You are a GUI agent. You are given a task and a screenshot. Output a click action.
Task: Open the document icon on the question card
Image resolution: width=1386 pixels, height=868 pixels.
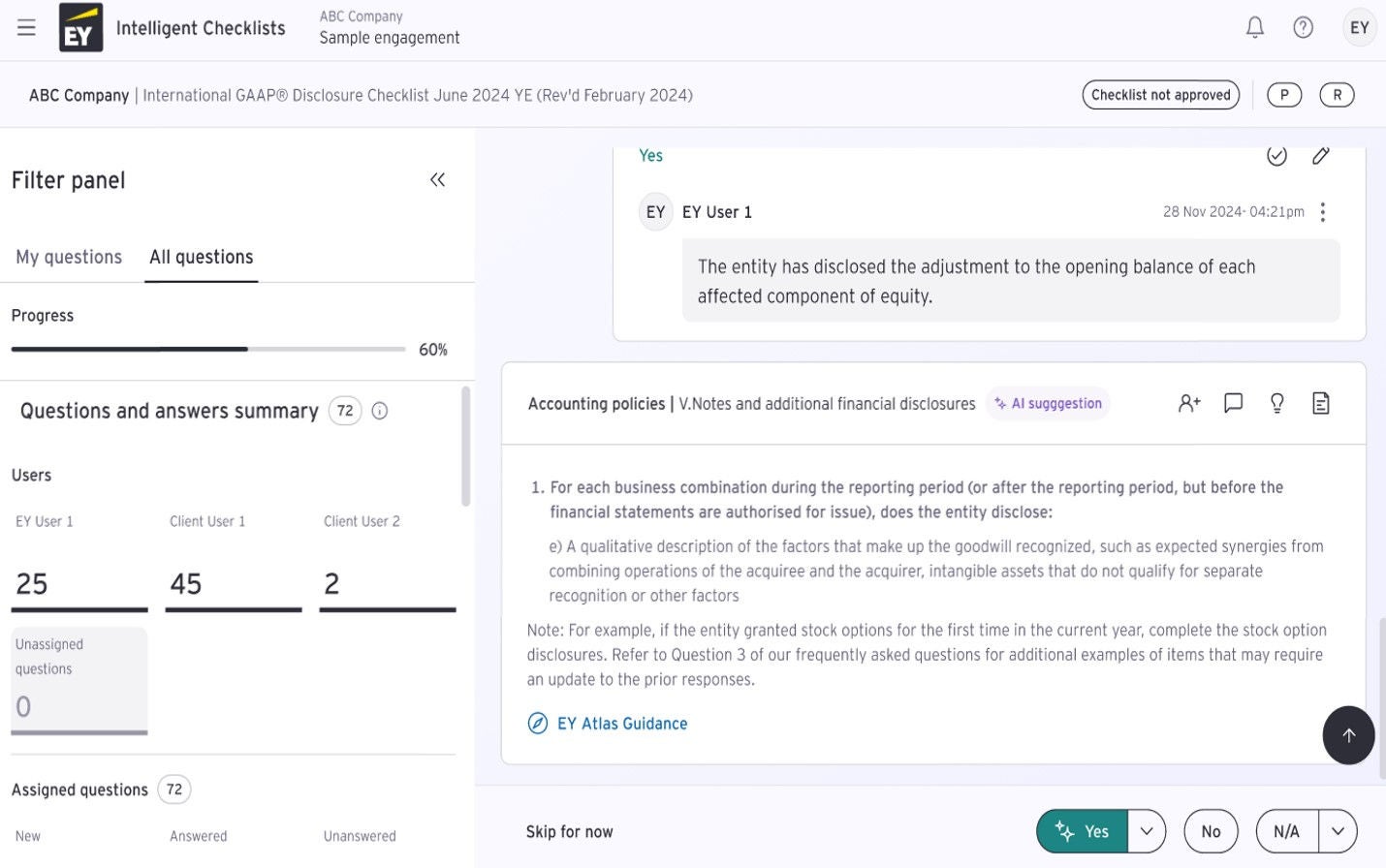pyautogui.click(x=1320, y=403)
